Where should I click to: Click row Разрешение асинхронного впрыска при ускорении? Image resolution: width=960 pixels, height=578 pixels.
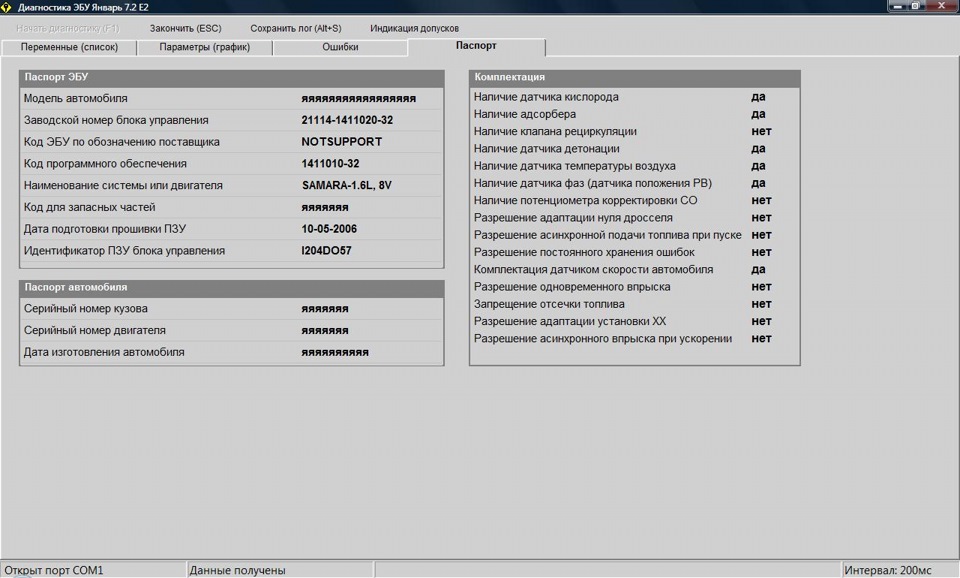[635, 339]
